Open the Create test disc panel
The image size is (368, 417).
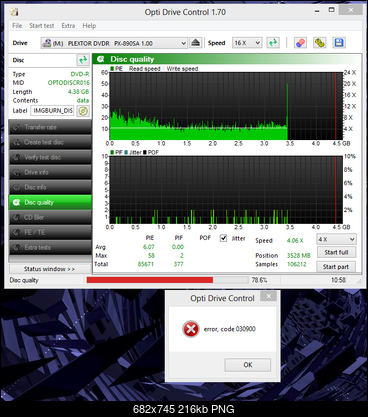[50, 142]
